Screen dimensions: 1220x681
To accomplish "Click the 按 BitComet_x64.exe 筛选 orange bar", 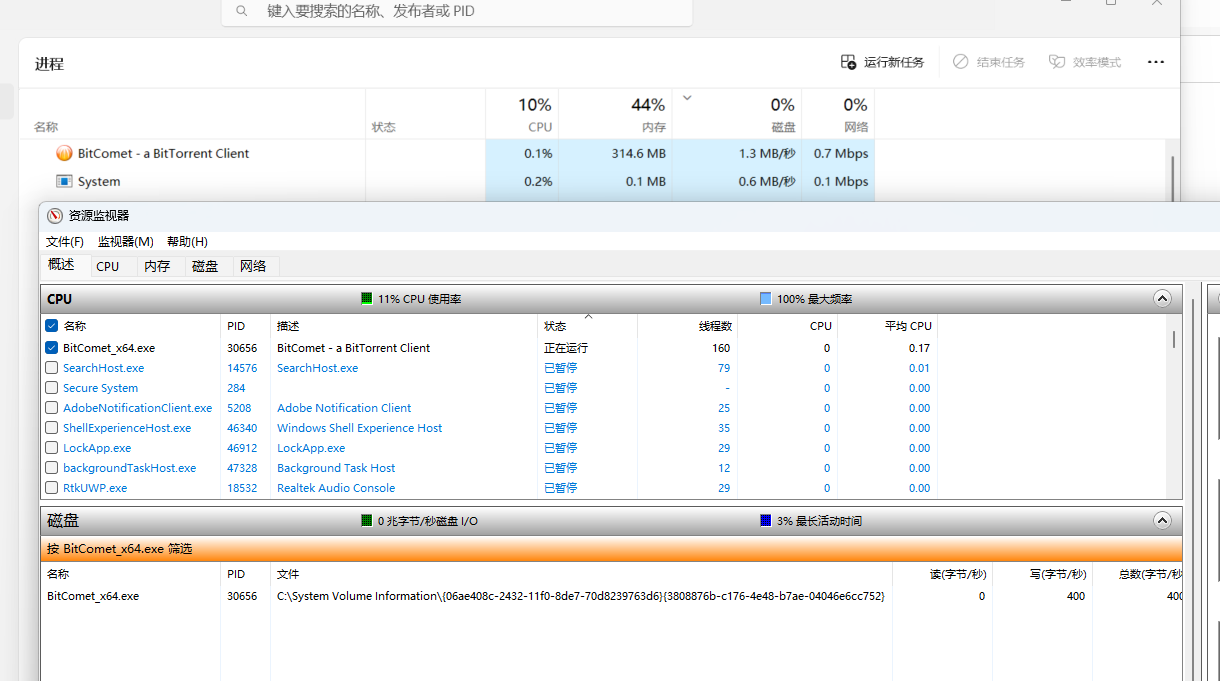I will (611, 549).
